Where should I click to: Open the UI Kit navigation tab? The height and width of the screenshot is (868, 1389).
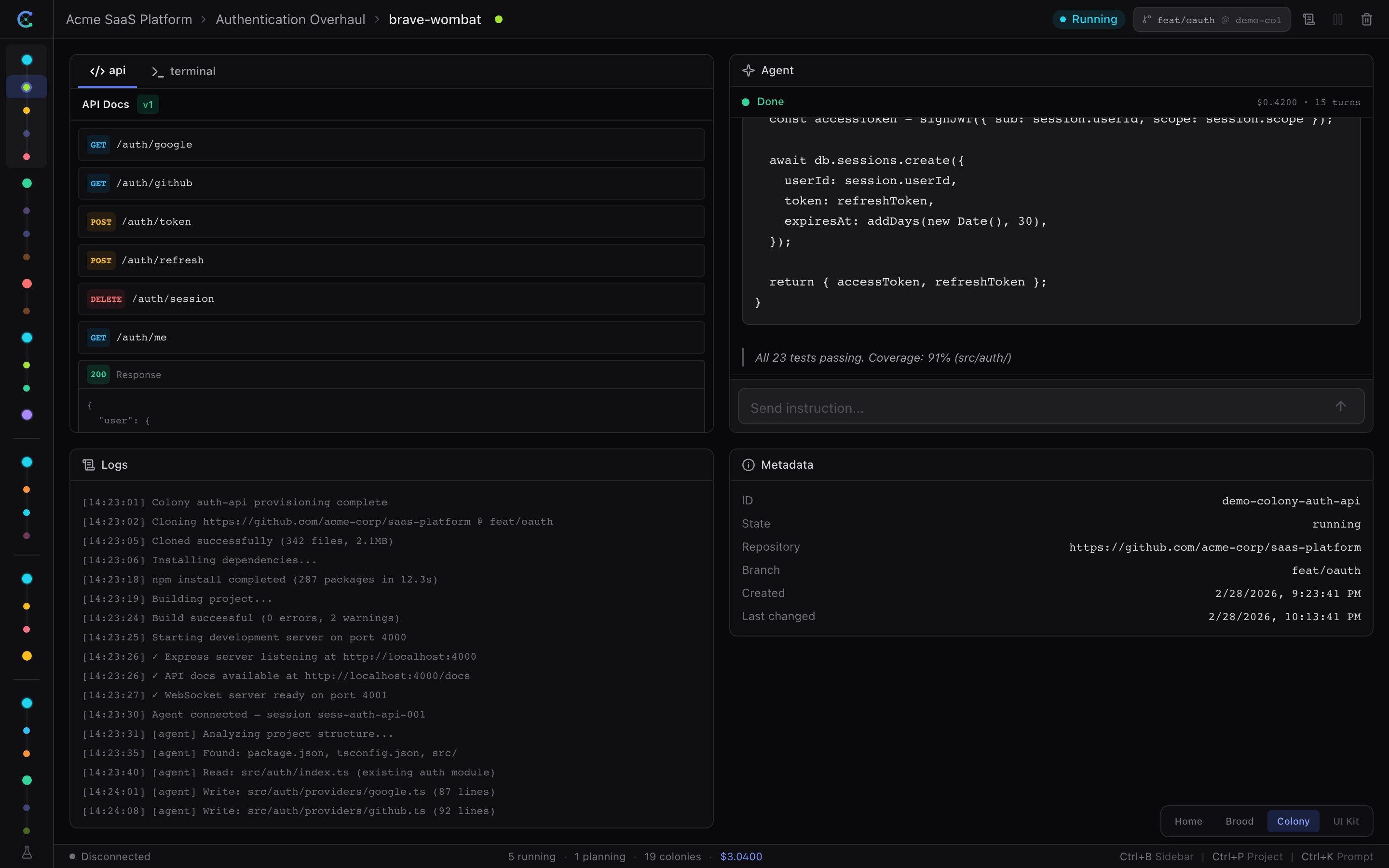1346,821
